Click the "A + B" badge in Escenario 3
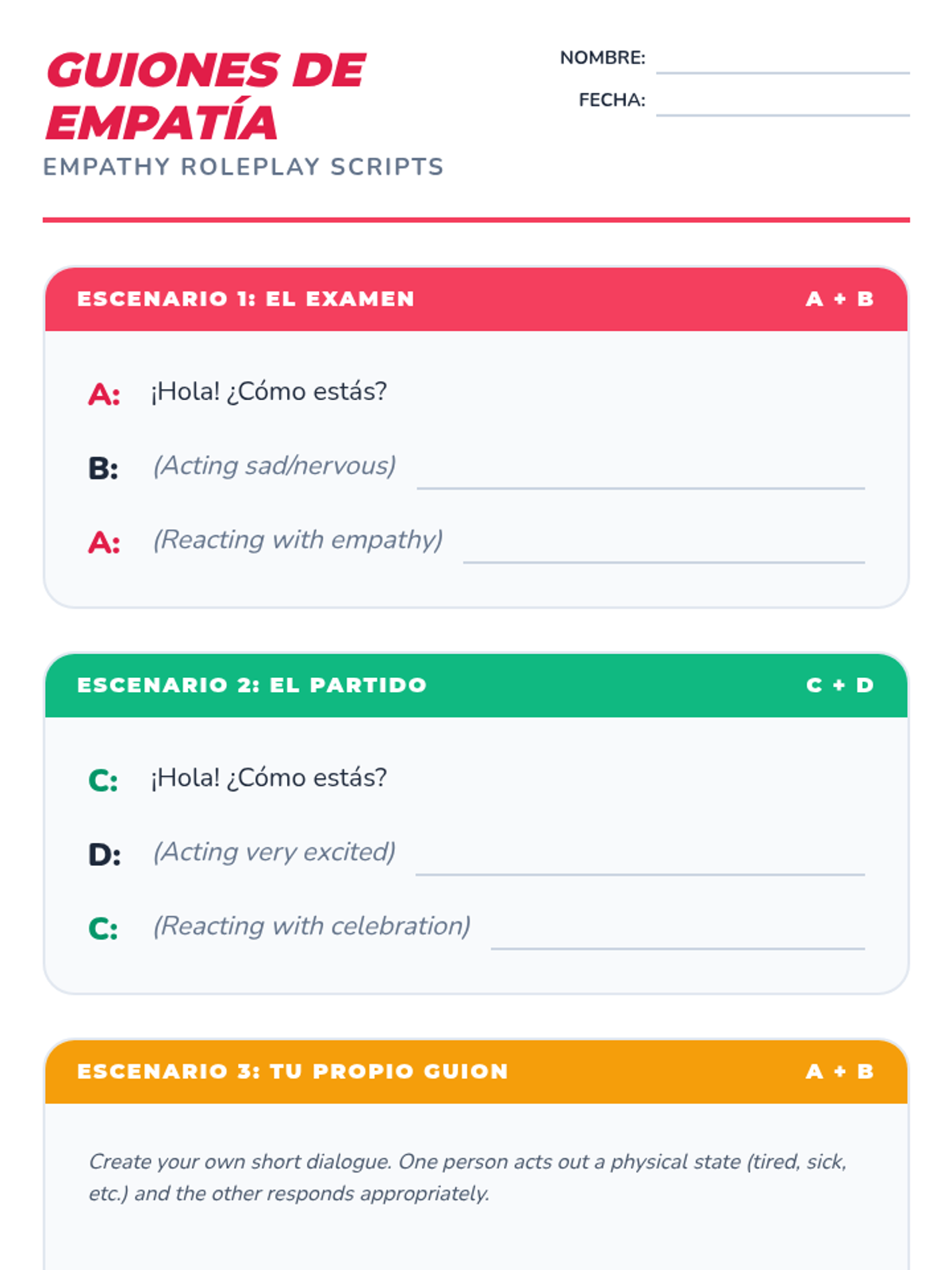This screenshot has height=1270, width=952. (839, 1072)
